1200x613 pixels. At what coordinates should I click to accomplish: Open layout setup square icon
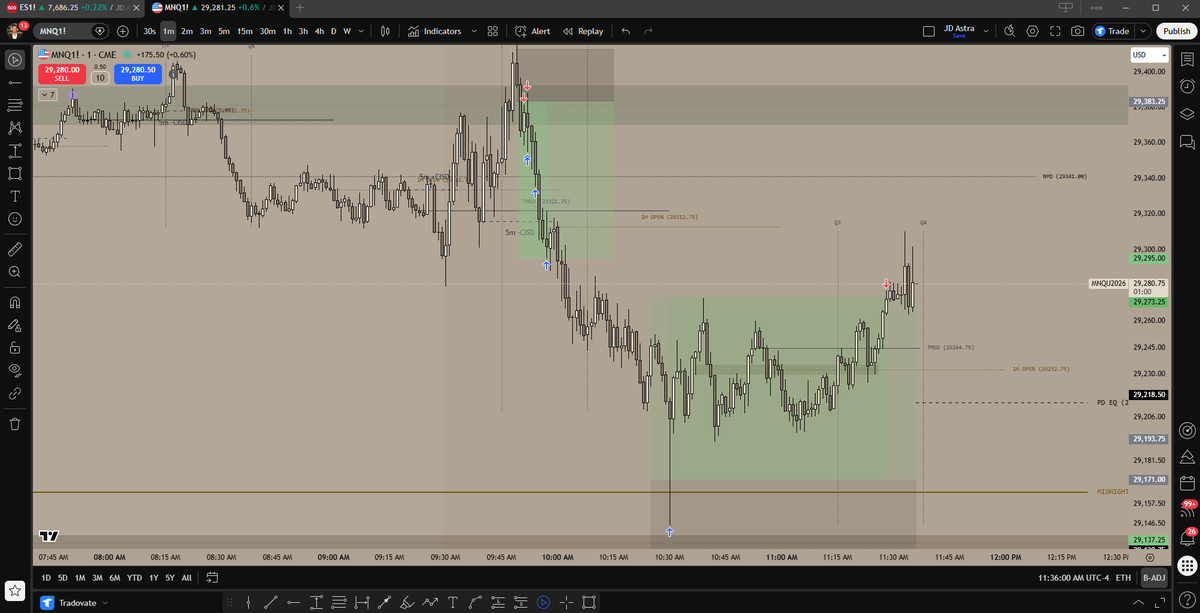(x=929, y=31)
